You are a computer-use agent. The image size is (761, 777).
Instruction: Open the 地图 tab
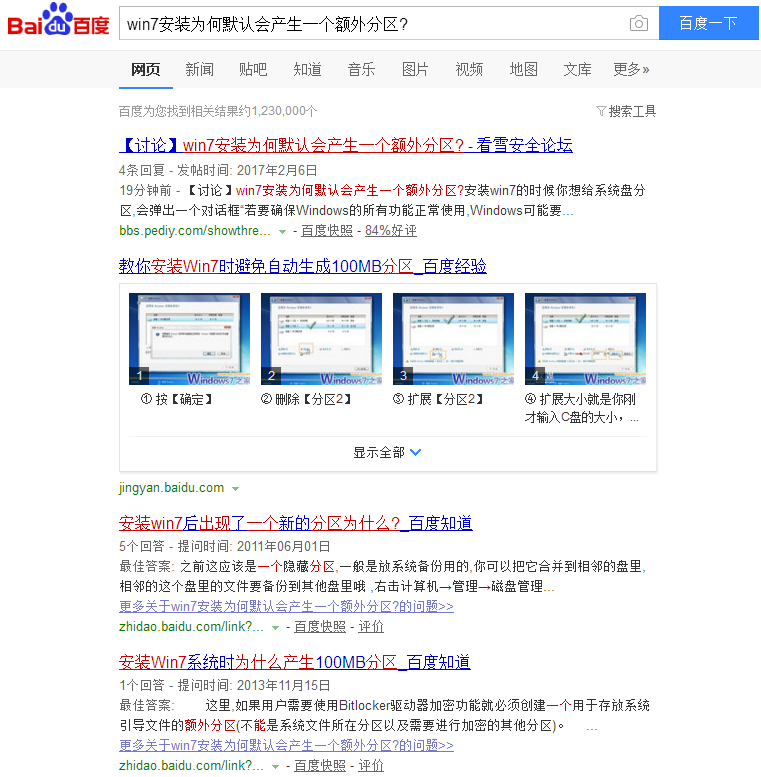click(523, 69)
